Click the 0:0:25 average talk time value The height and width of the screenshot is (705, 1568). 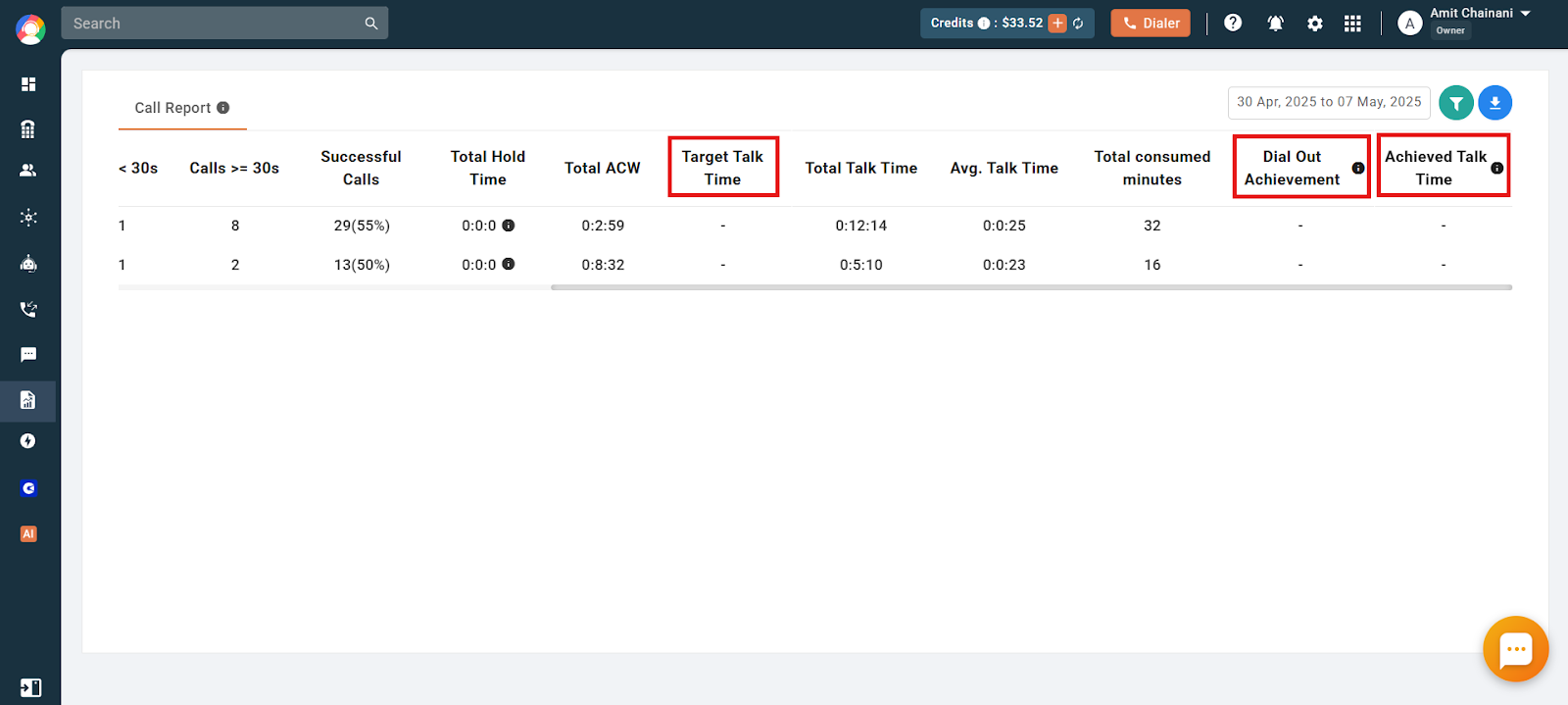[1004, 226]
